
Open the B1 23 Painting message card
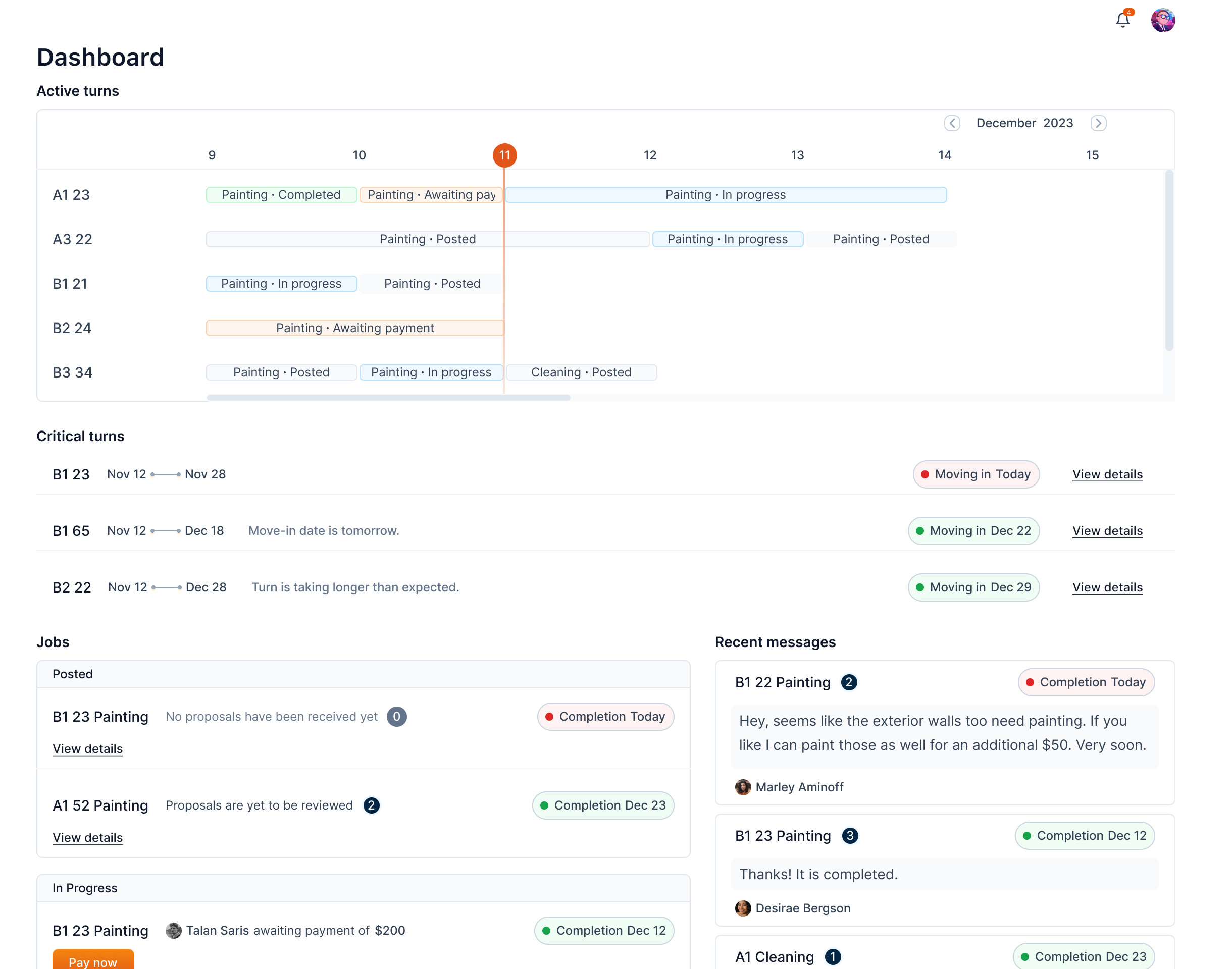pos(944,870)
